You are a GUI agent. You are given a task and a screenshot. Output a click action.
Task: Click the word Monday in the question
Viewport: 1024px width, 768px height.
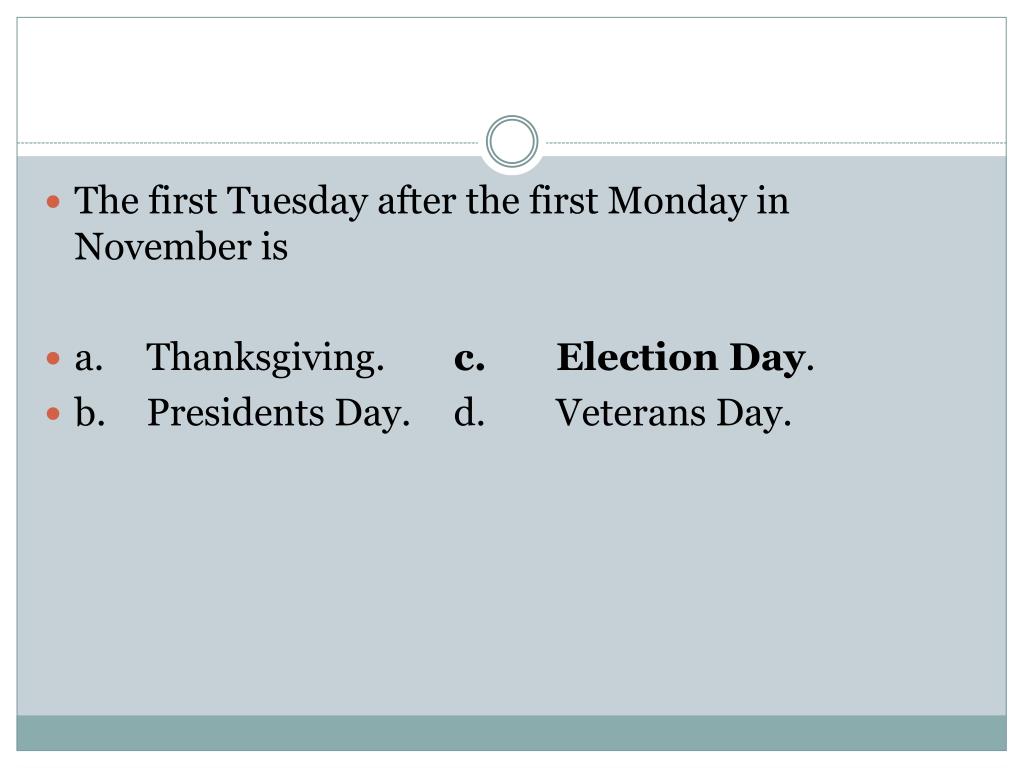(677, 200)
